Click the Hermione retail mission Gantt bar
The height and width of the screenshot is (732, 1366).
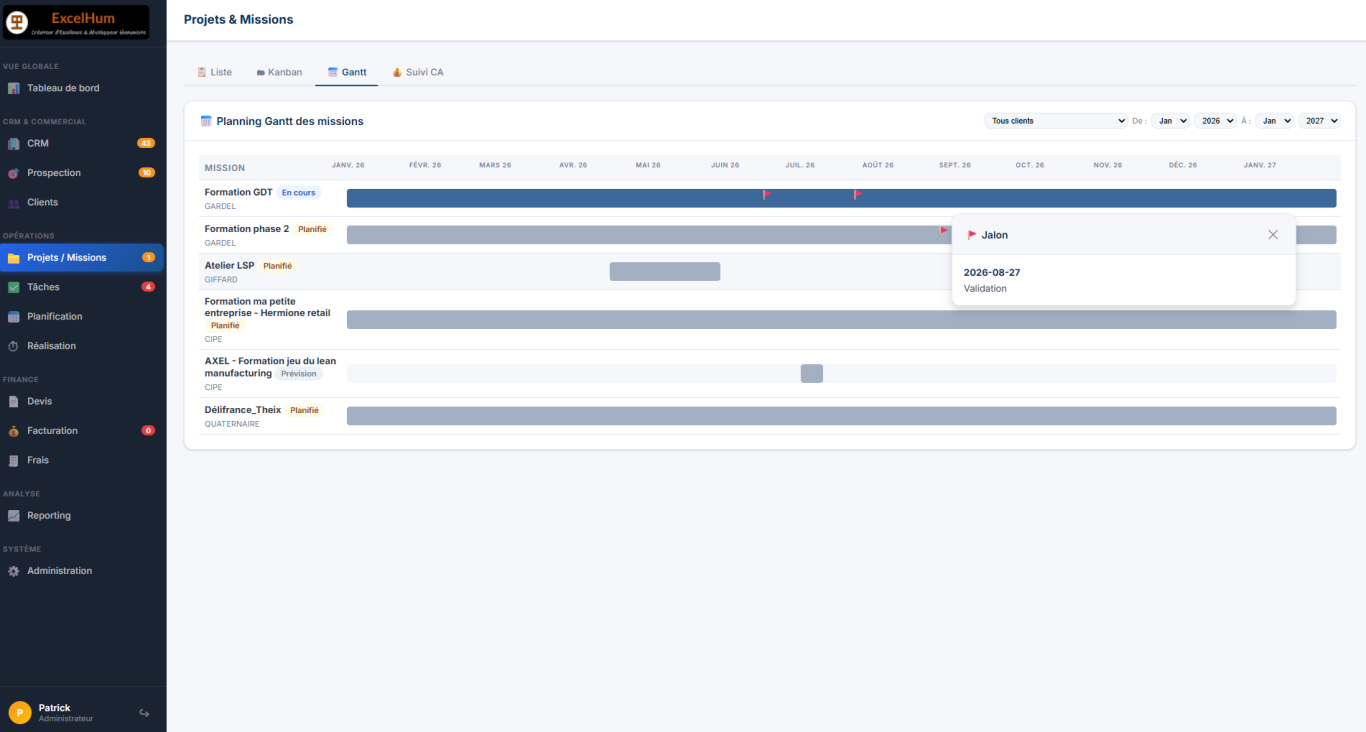pos(841,320)
